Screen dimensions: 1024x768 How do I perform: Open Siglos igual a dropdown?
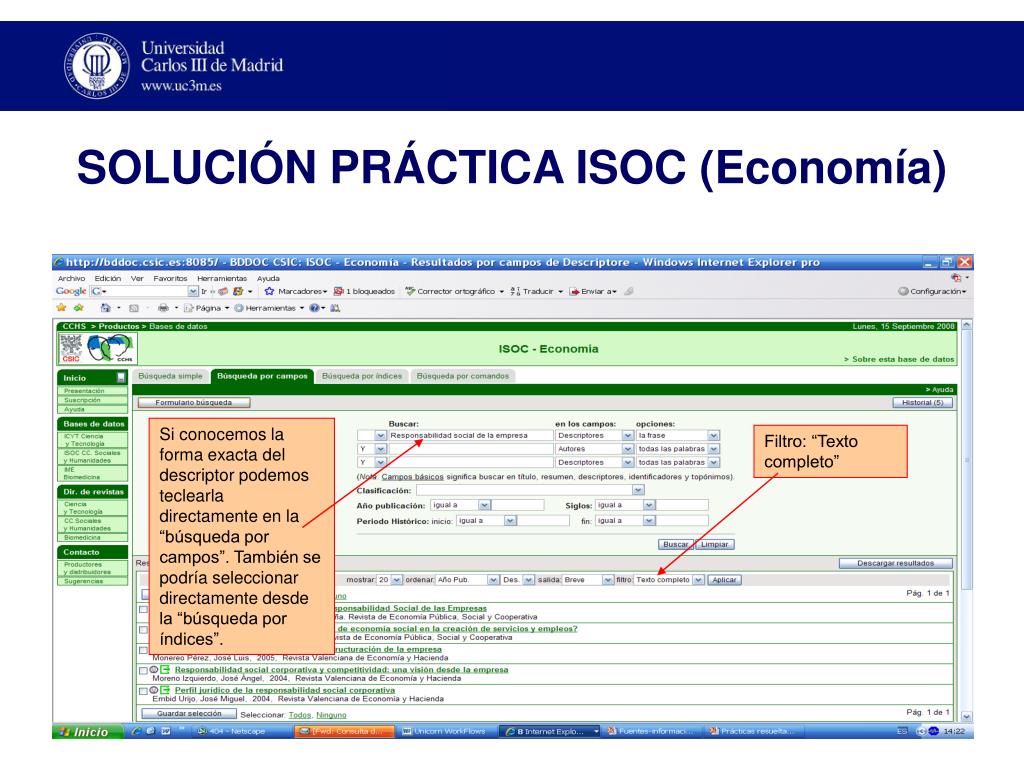(x=648, y=505)
